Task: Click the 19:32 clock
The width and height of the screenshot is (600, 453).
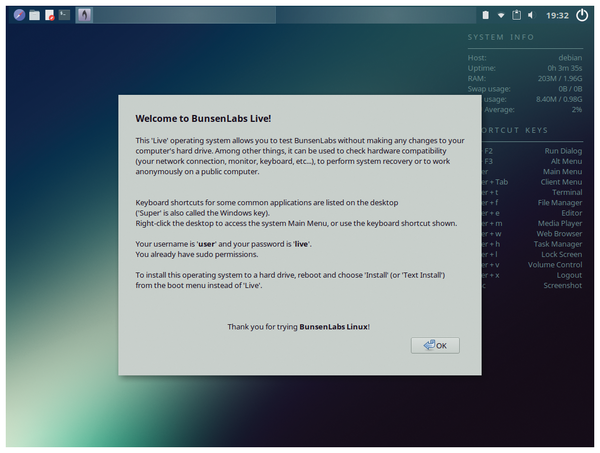Action: (x=557, y=16)
